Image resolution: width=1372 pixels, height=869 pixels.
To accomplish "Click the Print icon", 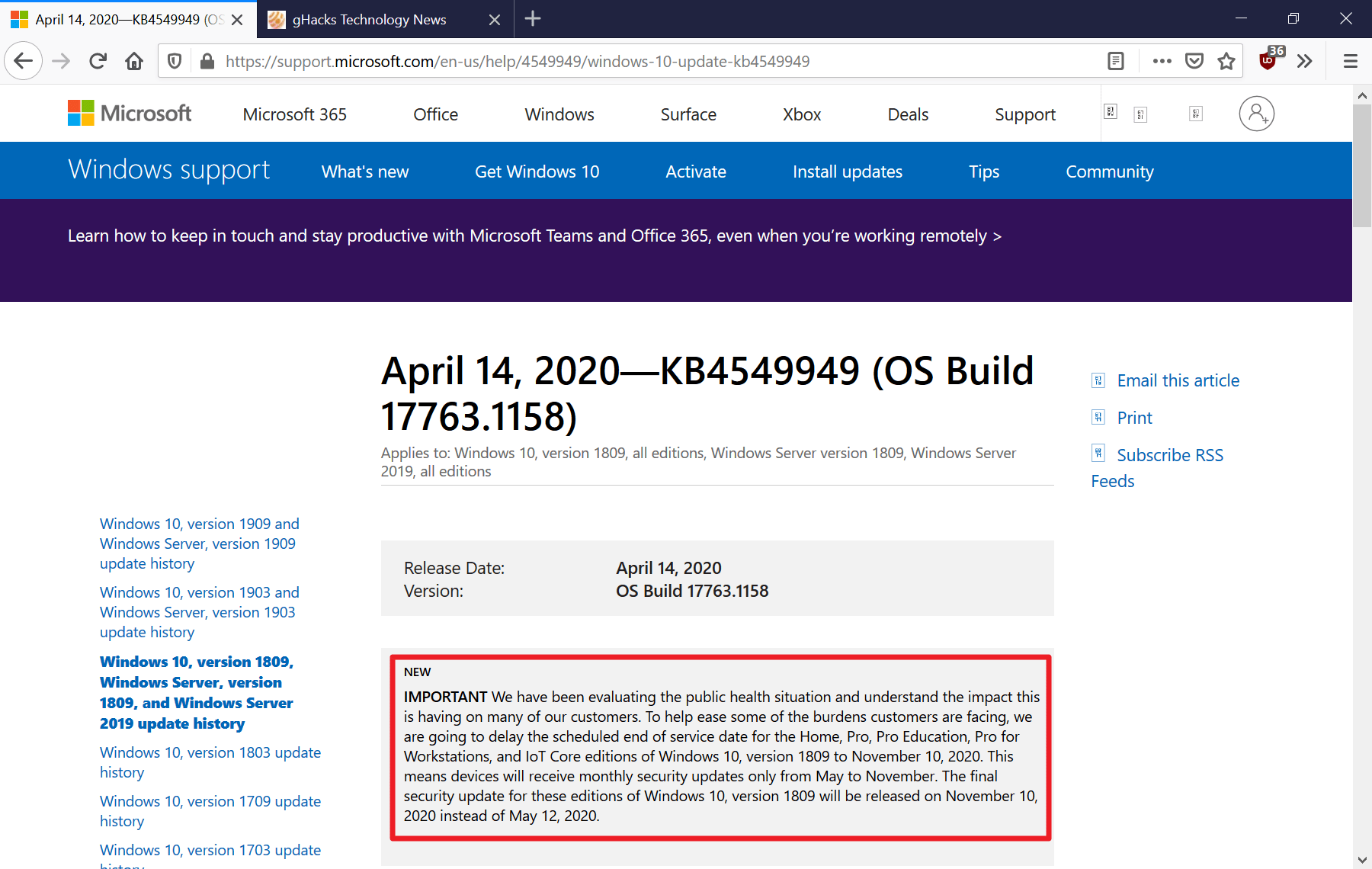I will tap(1098, 417).
